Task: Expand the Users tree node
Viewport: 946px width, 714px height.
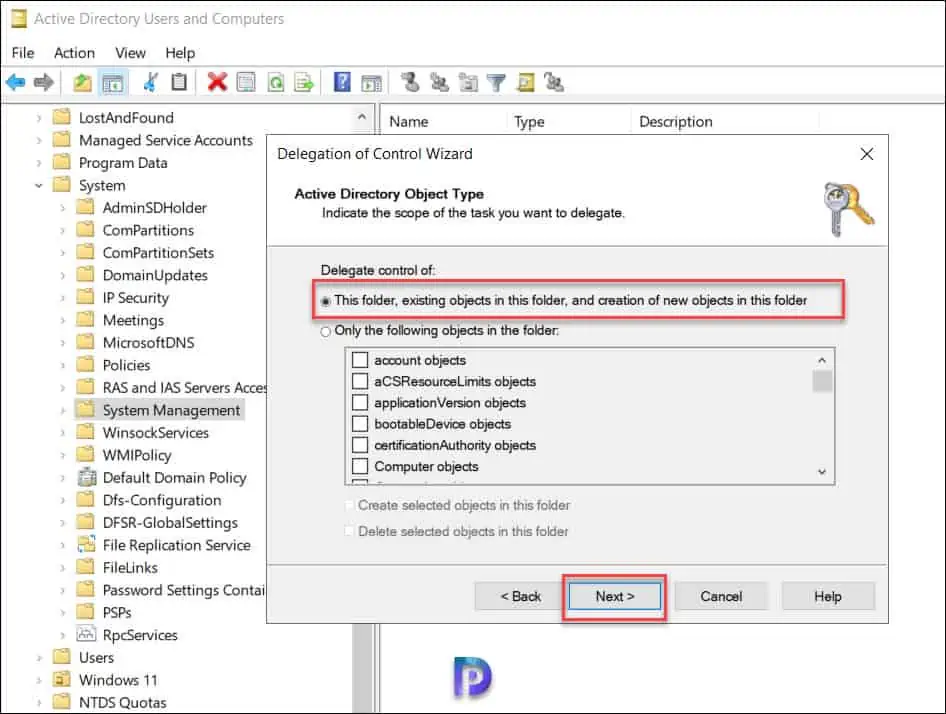Action: coord(39,657)
